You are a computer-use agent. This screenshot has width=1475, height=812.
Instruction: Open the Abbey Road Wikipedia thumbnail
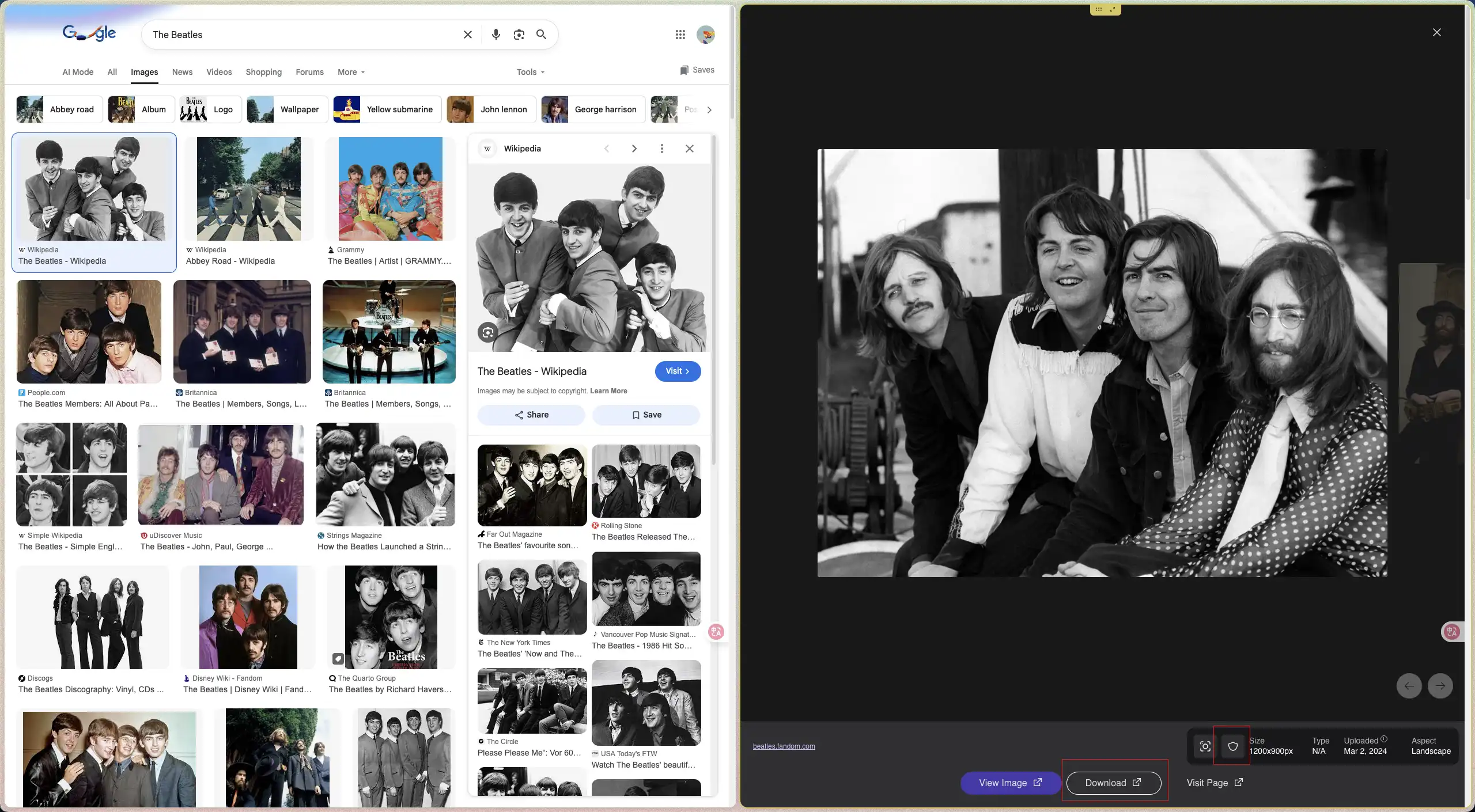tap(248, 189)
